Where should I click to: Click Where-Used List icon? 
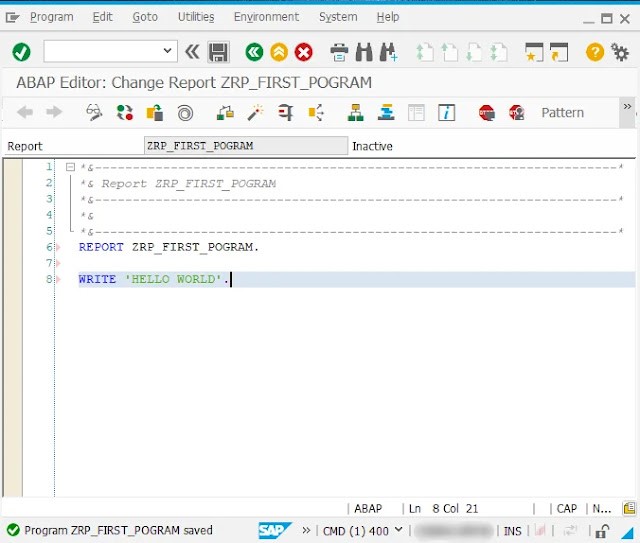285,112
